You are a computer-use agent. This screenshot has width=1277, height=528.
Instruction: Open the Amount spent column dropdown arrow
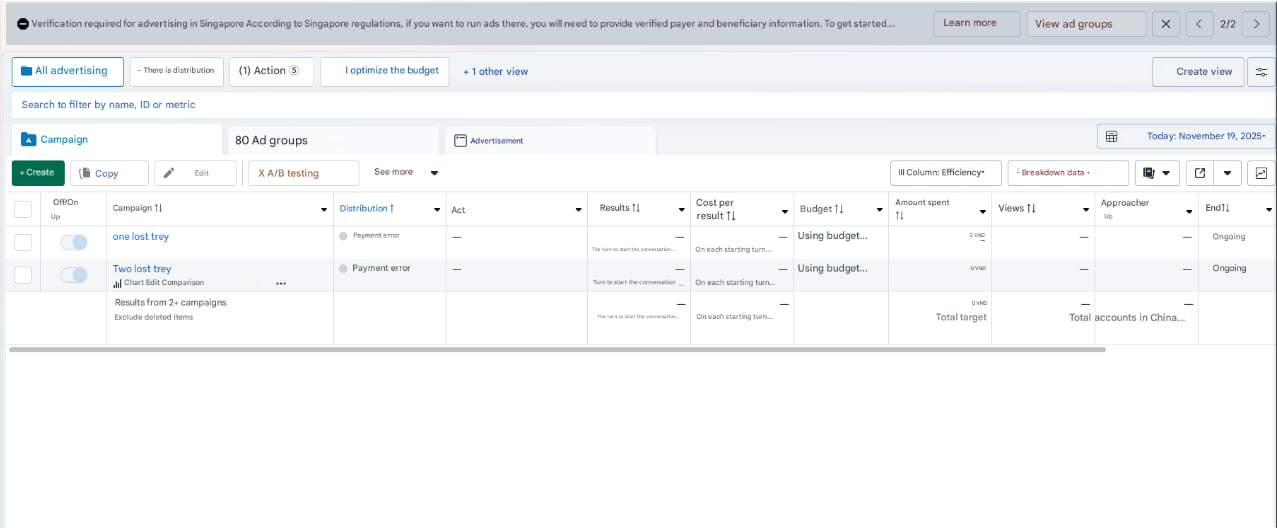point(982,210)
